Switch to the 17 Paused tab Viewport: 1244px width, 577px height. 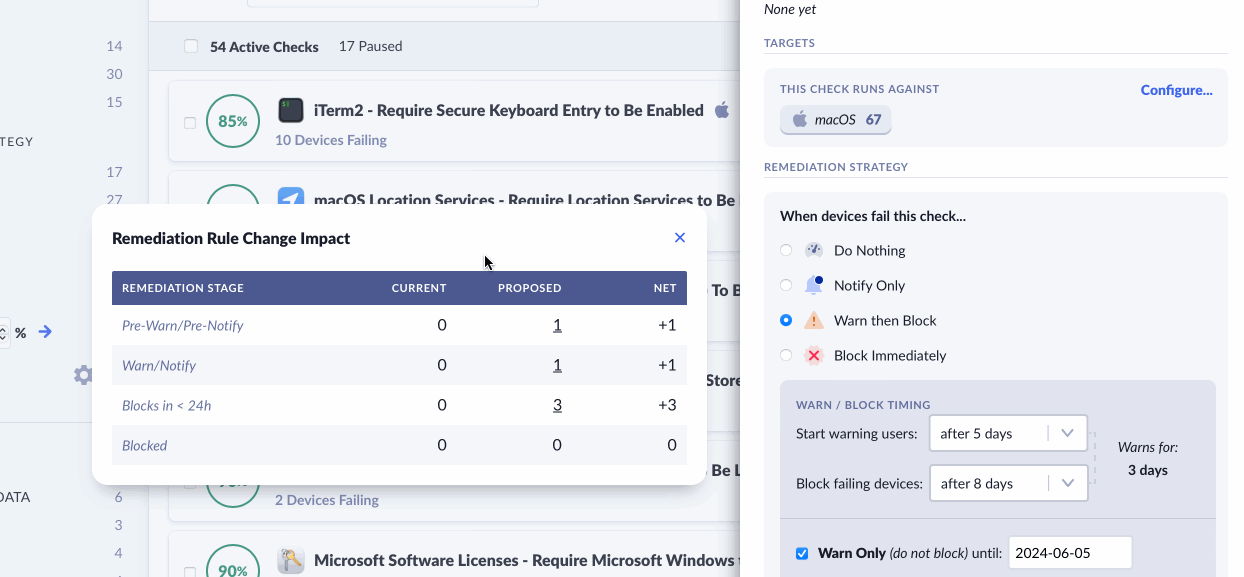pos(370,47)
